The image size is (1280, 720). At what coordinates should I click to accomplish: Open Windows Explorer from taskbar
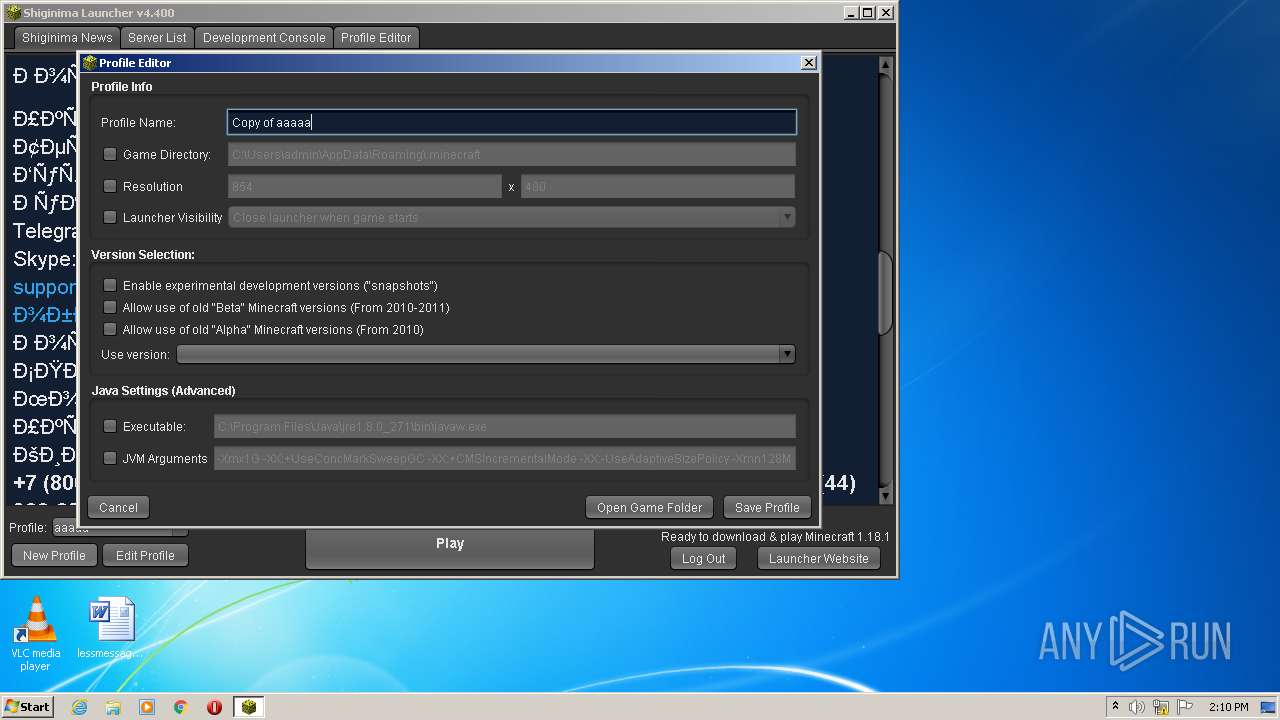[113, 707]
